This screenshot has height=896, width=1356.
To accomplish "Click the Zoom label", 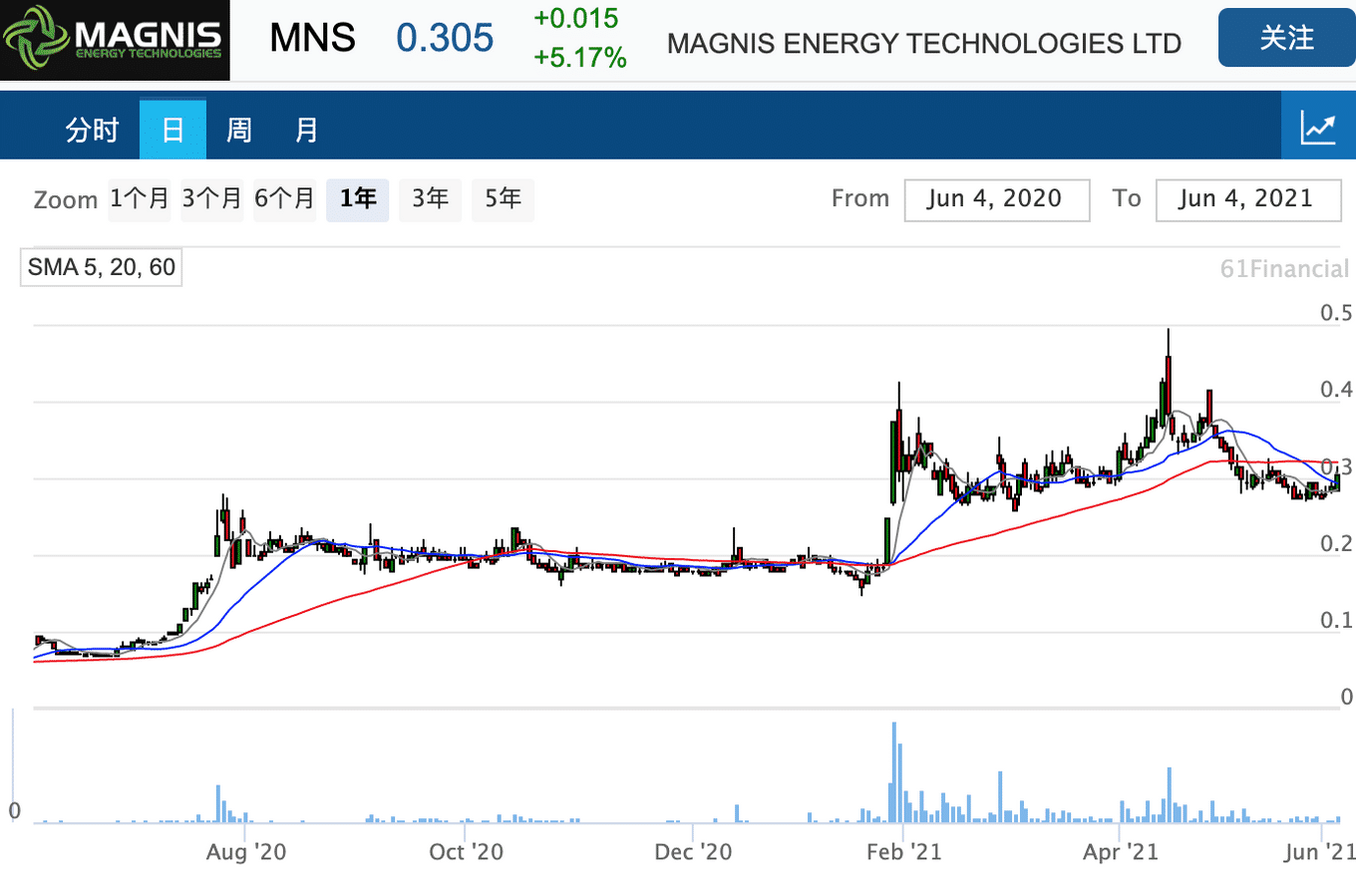I will 66,200.
